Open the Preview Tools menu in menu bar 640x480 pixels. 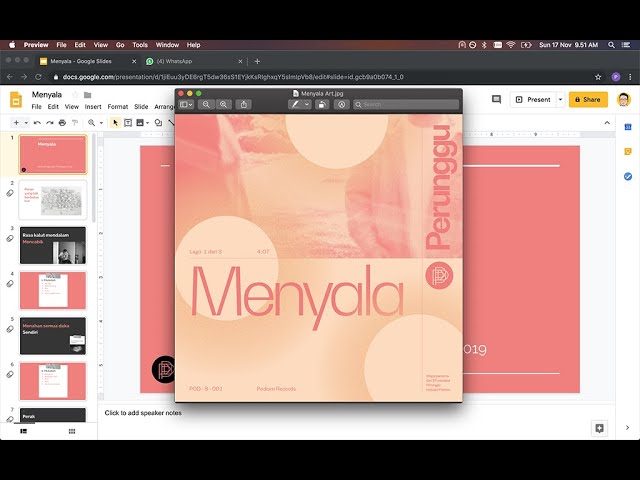pos(140,45)
